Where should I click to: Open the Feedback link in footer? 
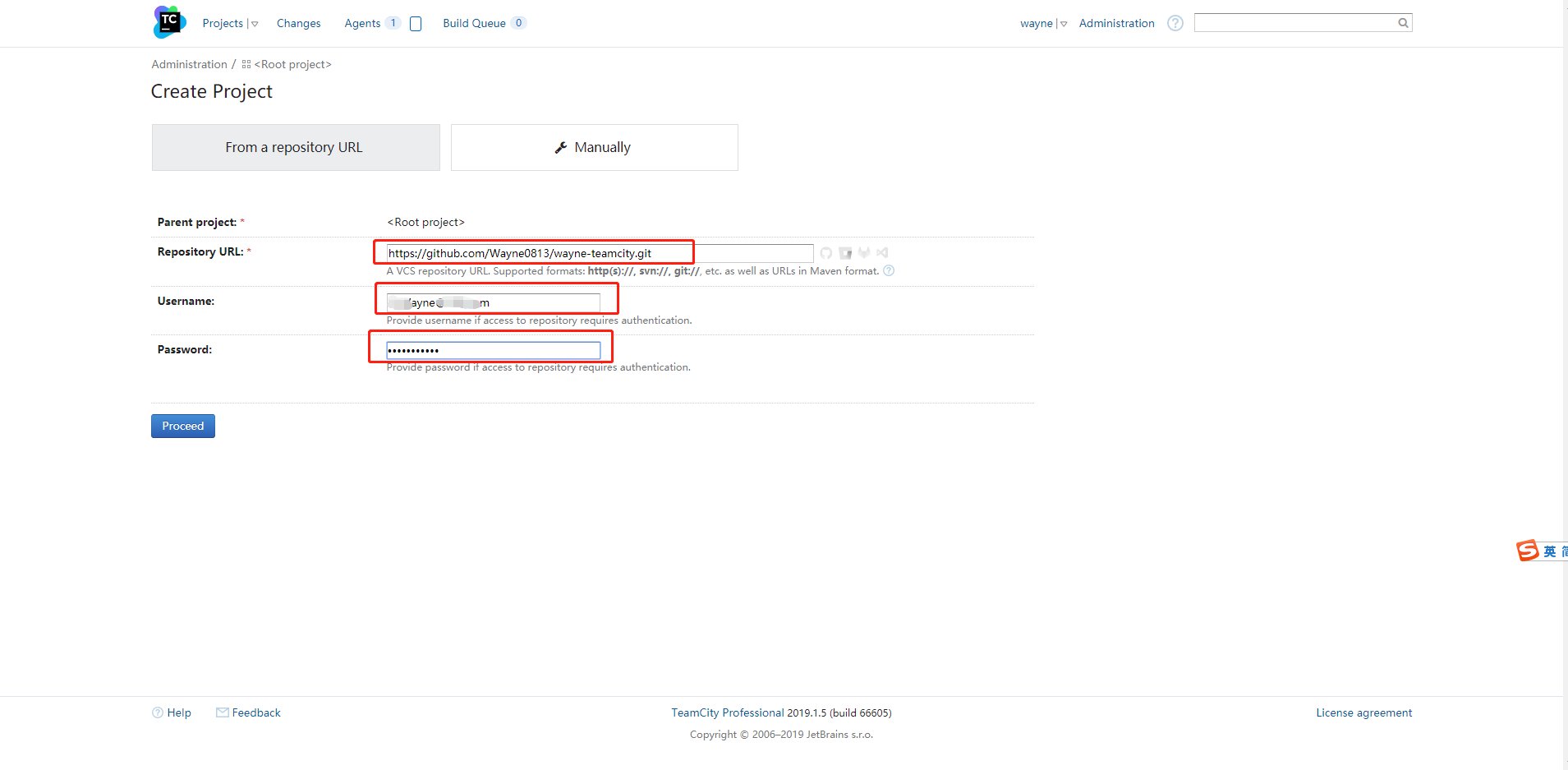click(256, 712)
